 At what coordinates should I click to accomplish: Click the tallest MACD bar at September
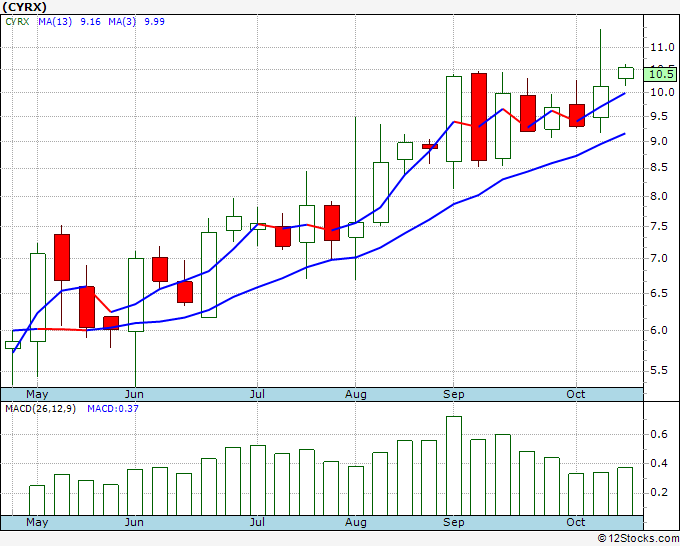[x=454, y=466]
